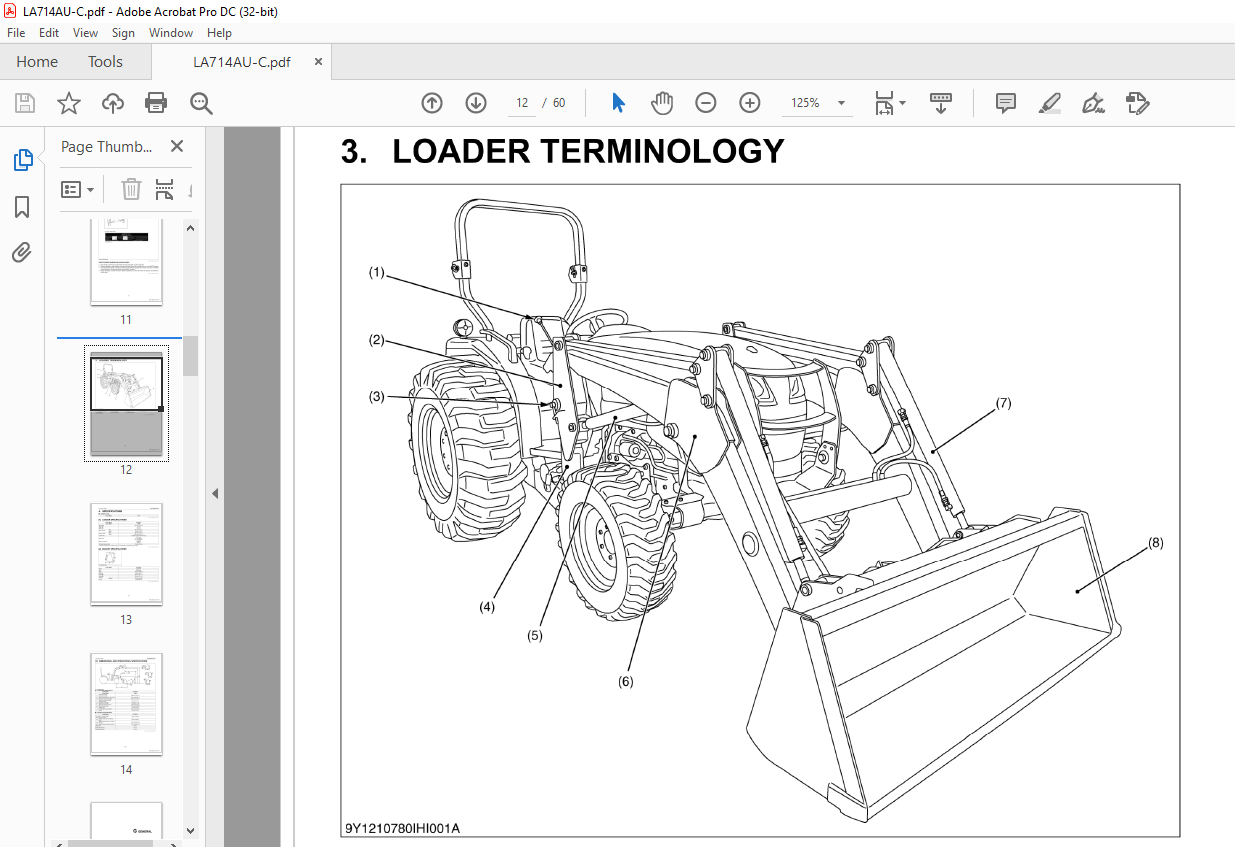Image resolution: width=1235 pixels, height=847 pixels.
Task: Switch to the Tools tab
Action: pyautogui.click(x=105, y=62)
